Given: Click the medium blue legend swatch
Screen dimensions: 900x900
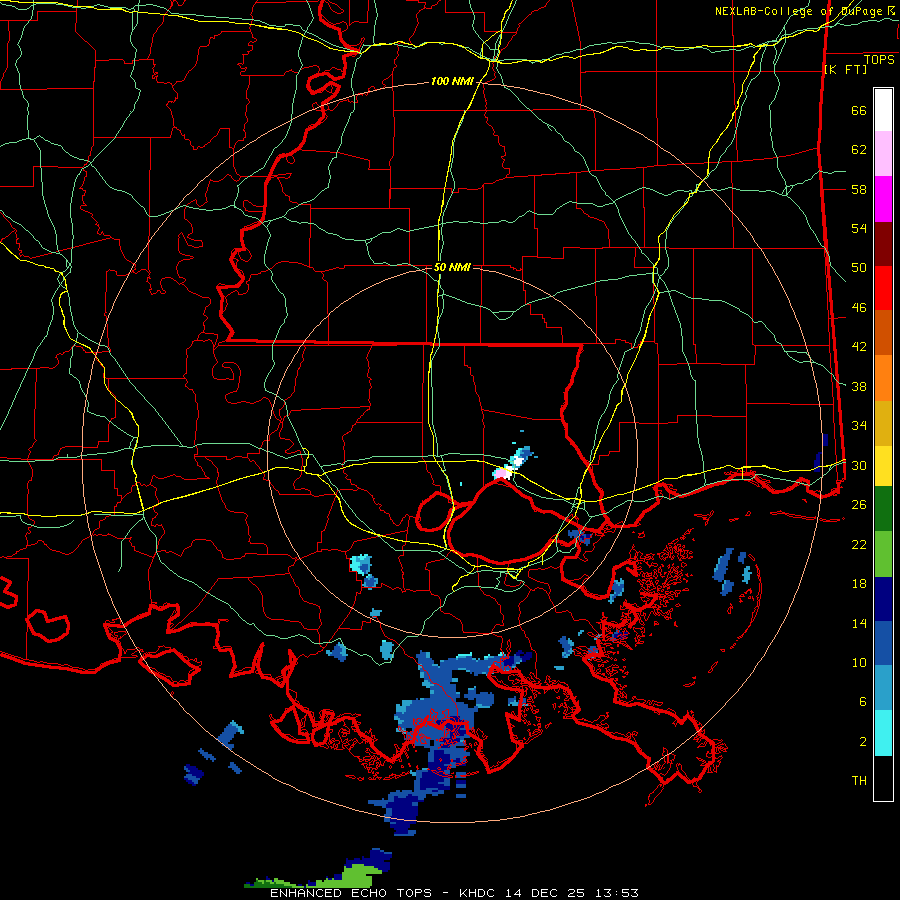Looking at the screenshot, I should coord(883,644).
